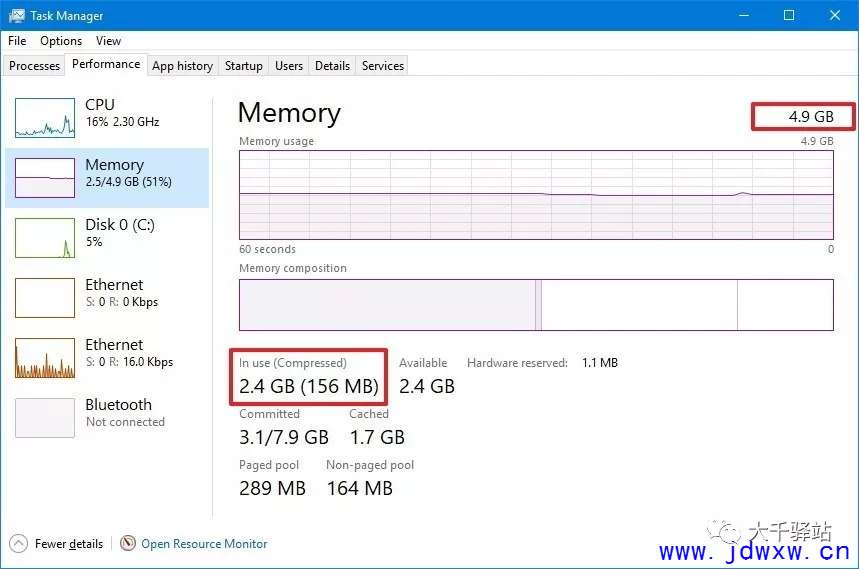Go to the Users tab

pyautogui.click(x=289, y=66)
